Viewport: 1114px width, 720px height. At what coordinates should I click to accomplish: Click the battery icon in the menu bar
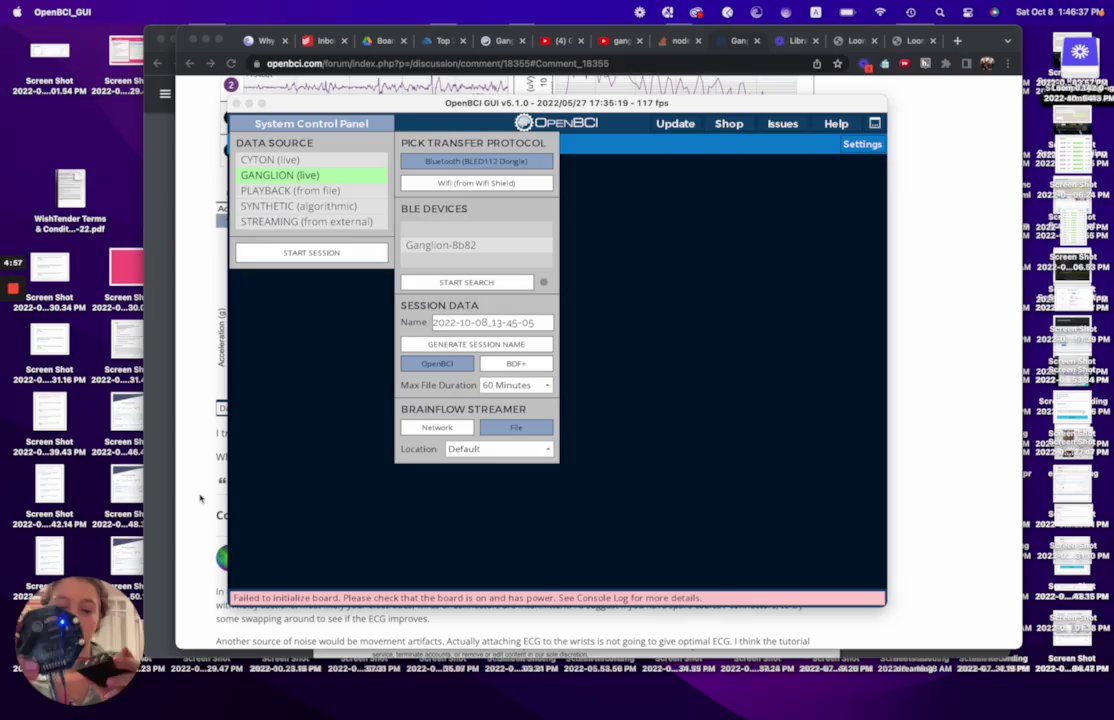pos(848,12)
